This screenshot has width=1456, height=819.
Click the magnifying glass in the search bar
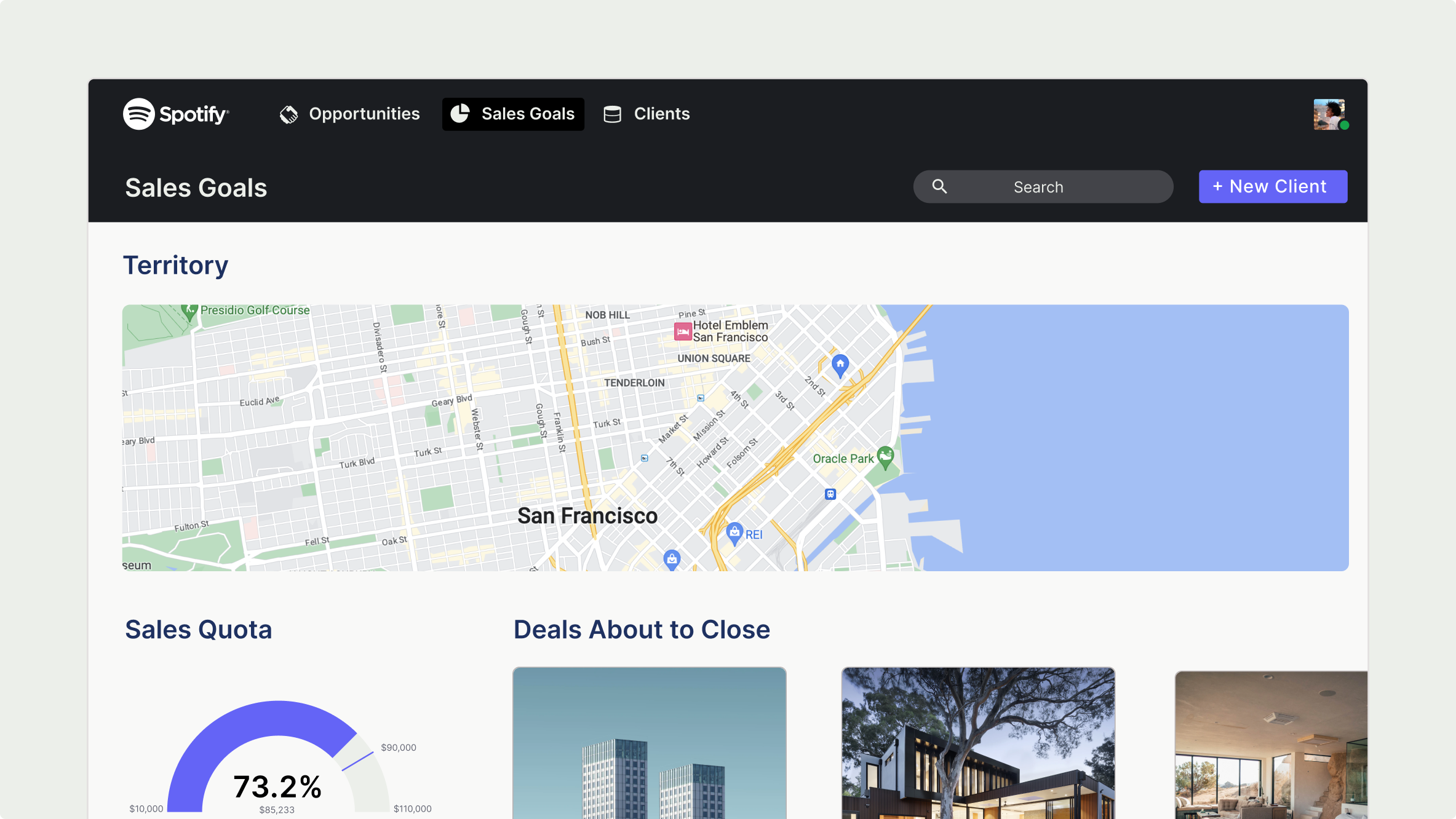pos(940,186)
